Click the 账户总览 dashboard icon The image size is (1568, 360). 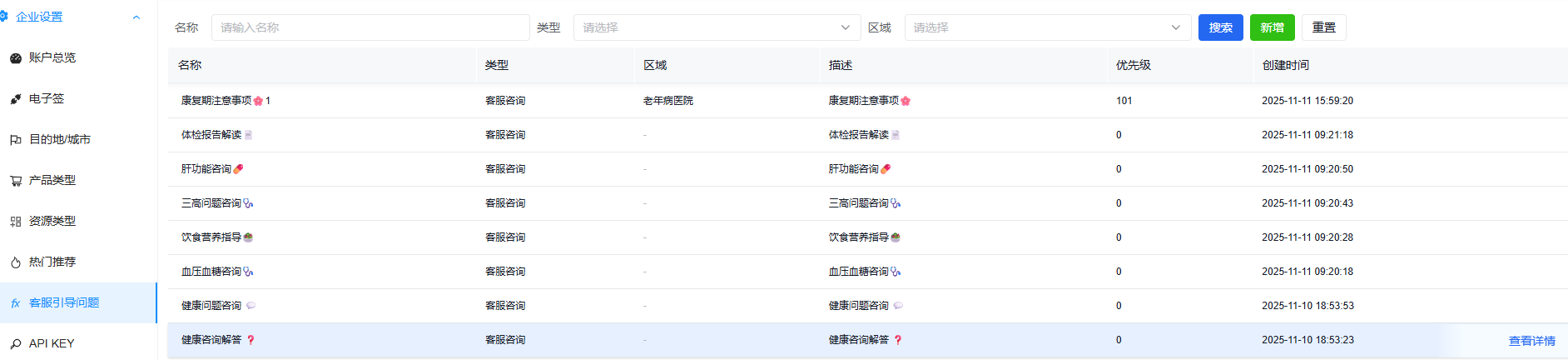tap(16, 58)
